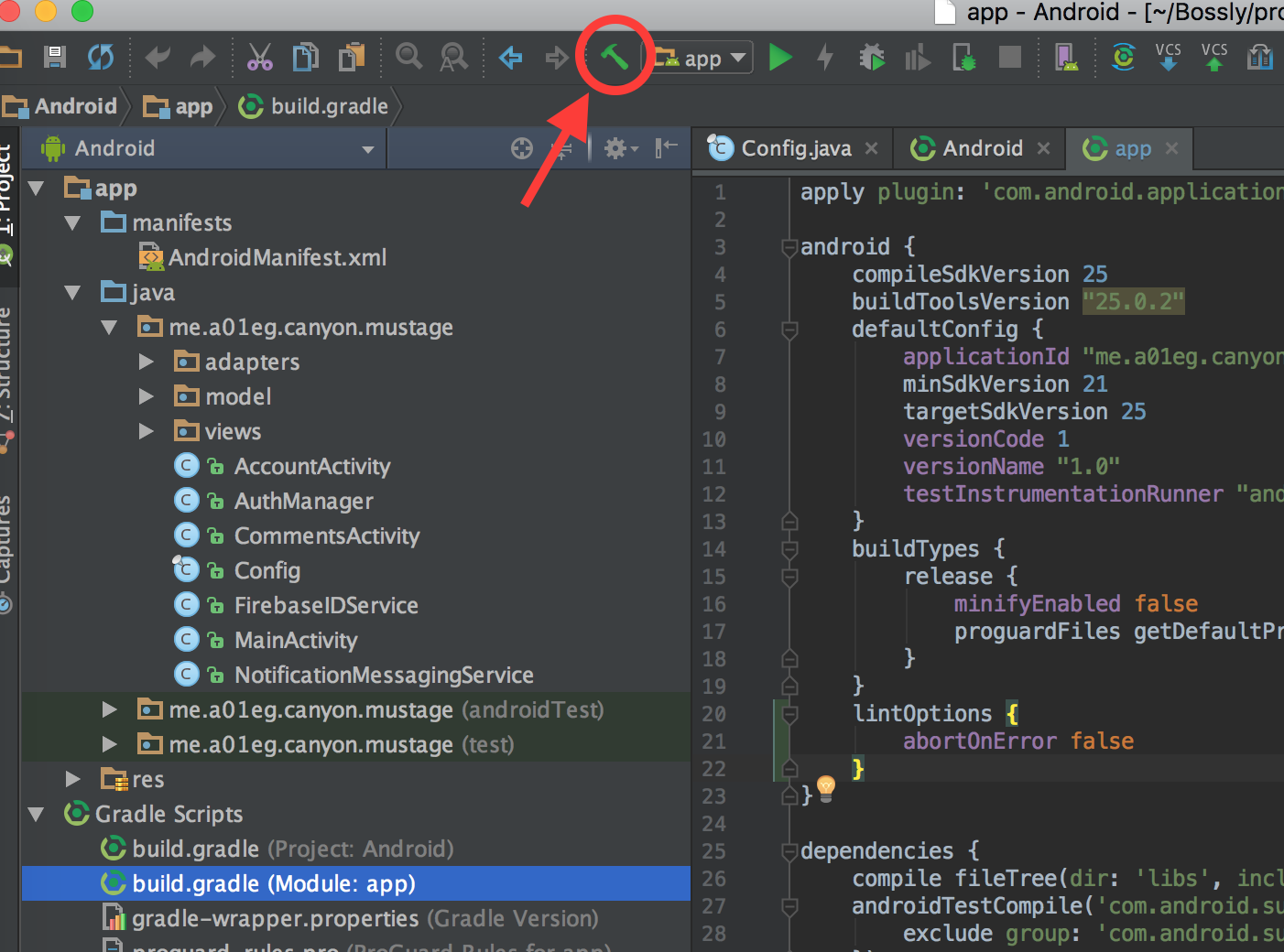Select the MainActivity class
Viewport: 1284px width, 952px height.
295,641
